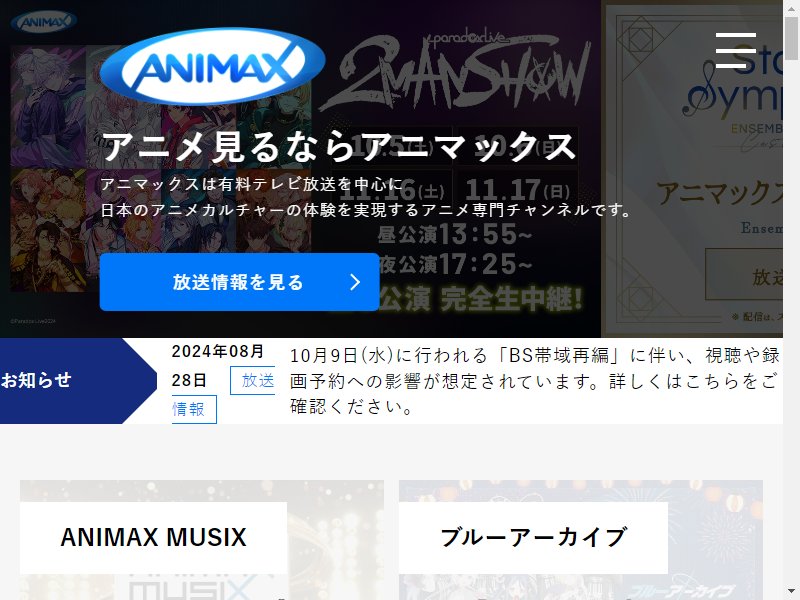Click the small ANIMAX logo in corner

pyautogui.click(x=44, y=22)
